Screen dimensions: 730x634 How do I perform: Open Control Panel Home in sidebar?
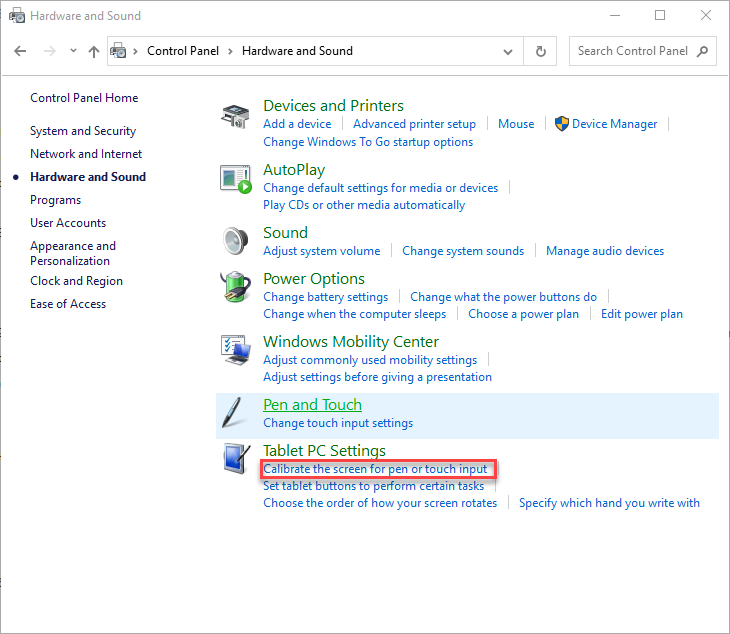(x=84, y=98)
